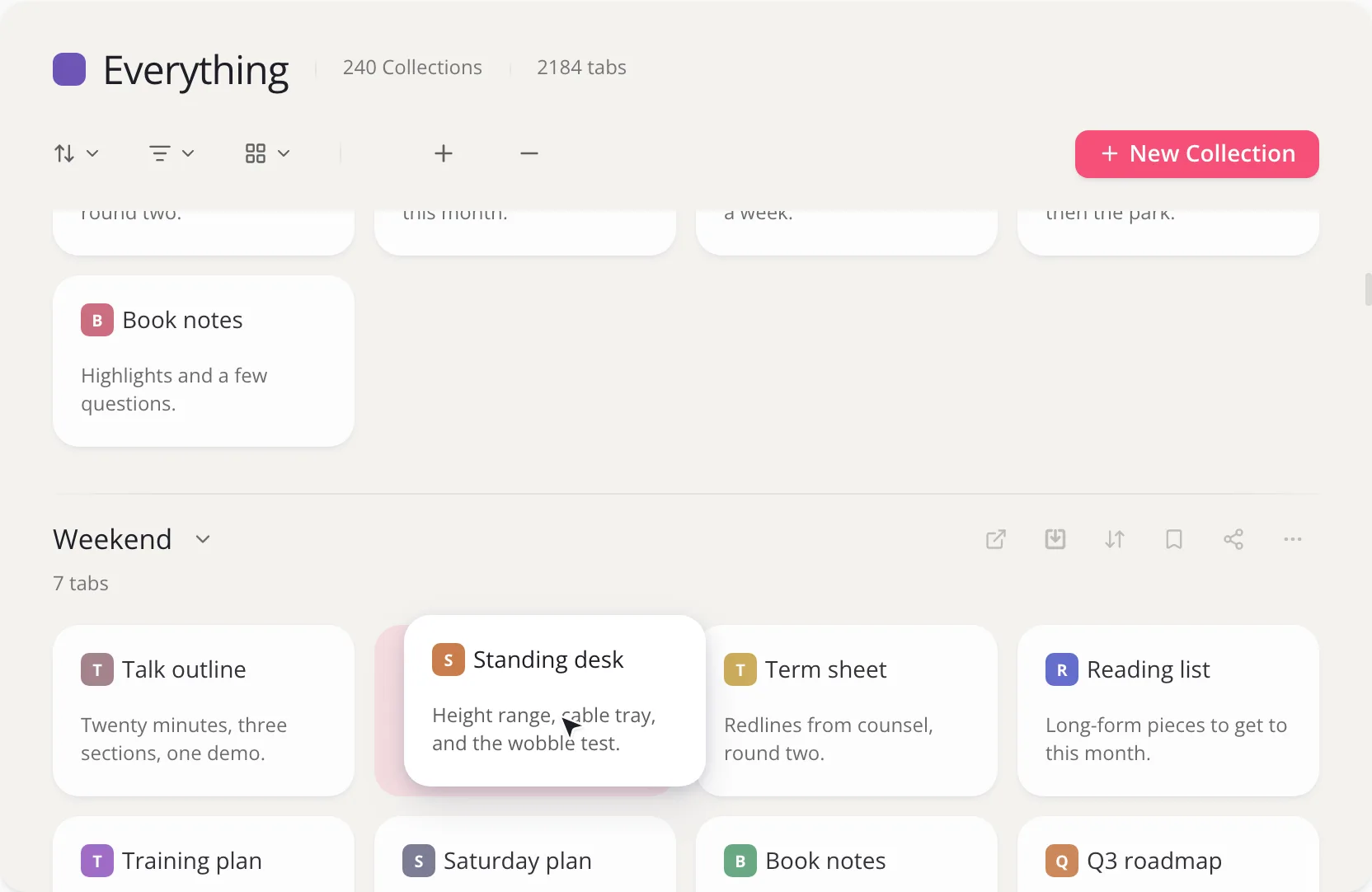This screenshot has height=892, width=1372.
Task: Click the Weekend collection title
Action: point(112,539)
